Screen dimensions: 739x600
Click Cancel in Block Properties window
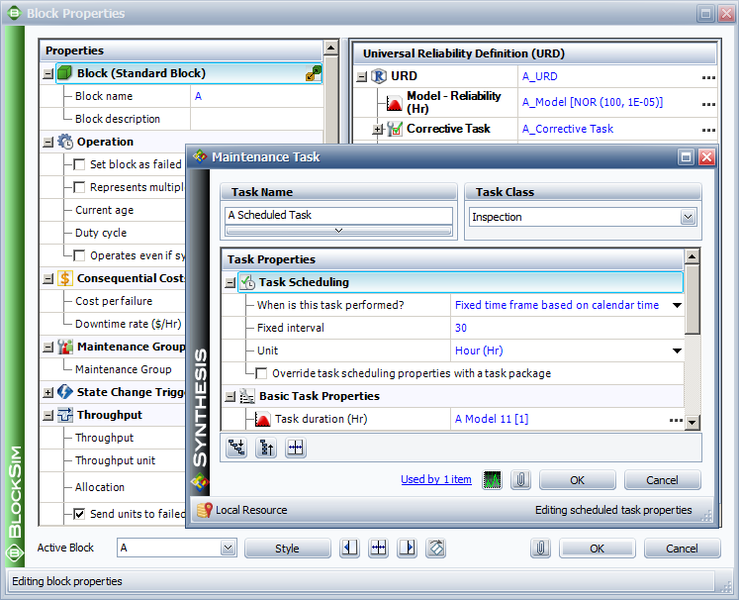(x=682, y=548)
